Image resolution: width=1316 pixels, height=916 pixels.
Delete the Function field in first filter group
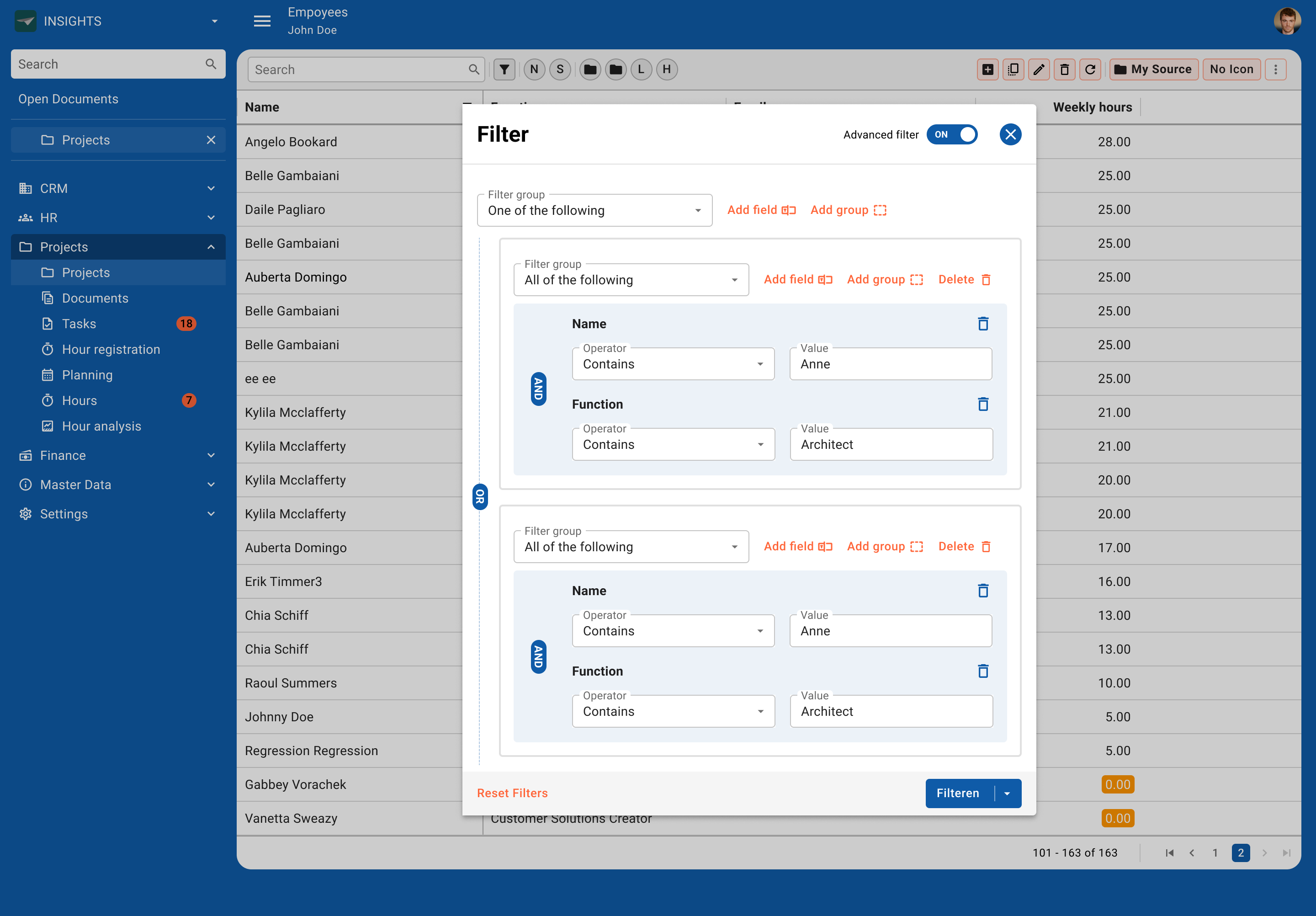click(983, 404)
